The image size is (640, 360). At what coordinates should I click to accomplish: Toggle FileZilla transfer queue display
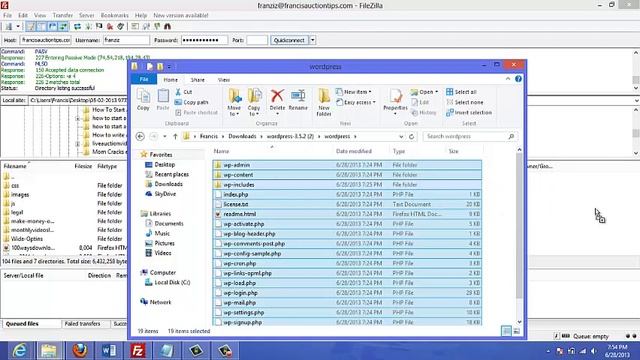pyautogui.click(x=63, y=27)
